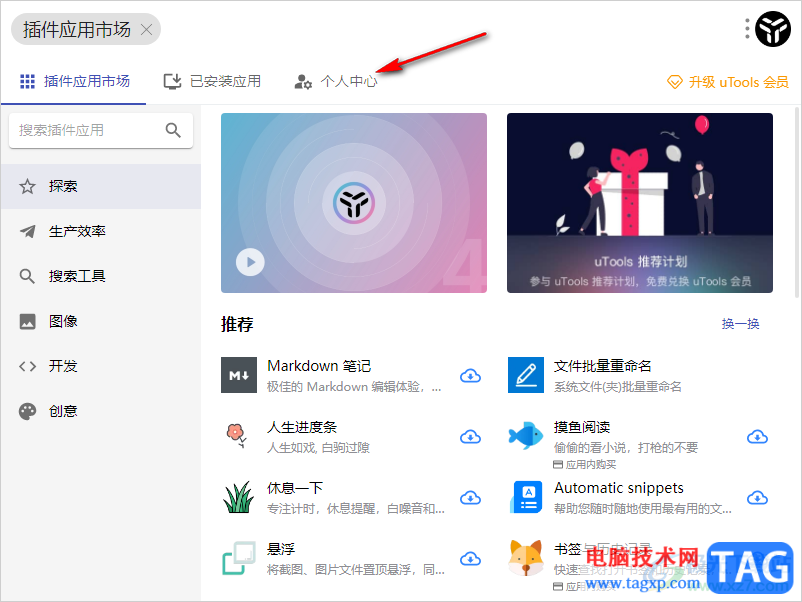Open the 开发 category

click(100, 366)
